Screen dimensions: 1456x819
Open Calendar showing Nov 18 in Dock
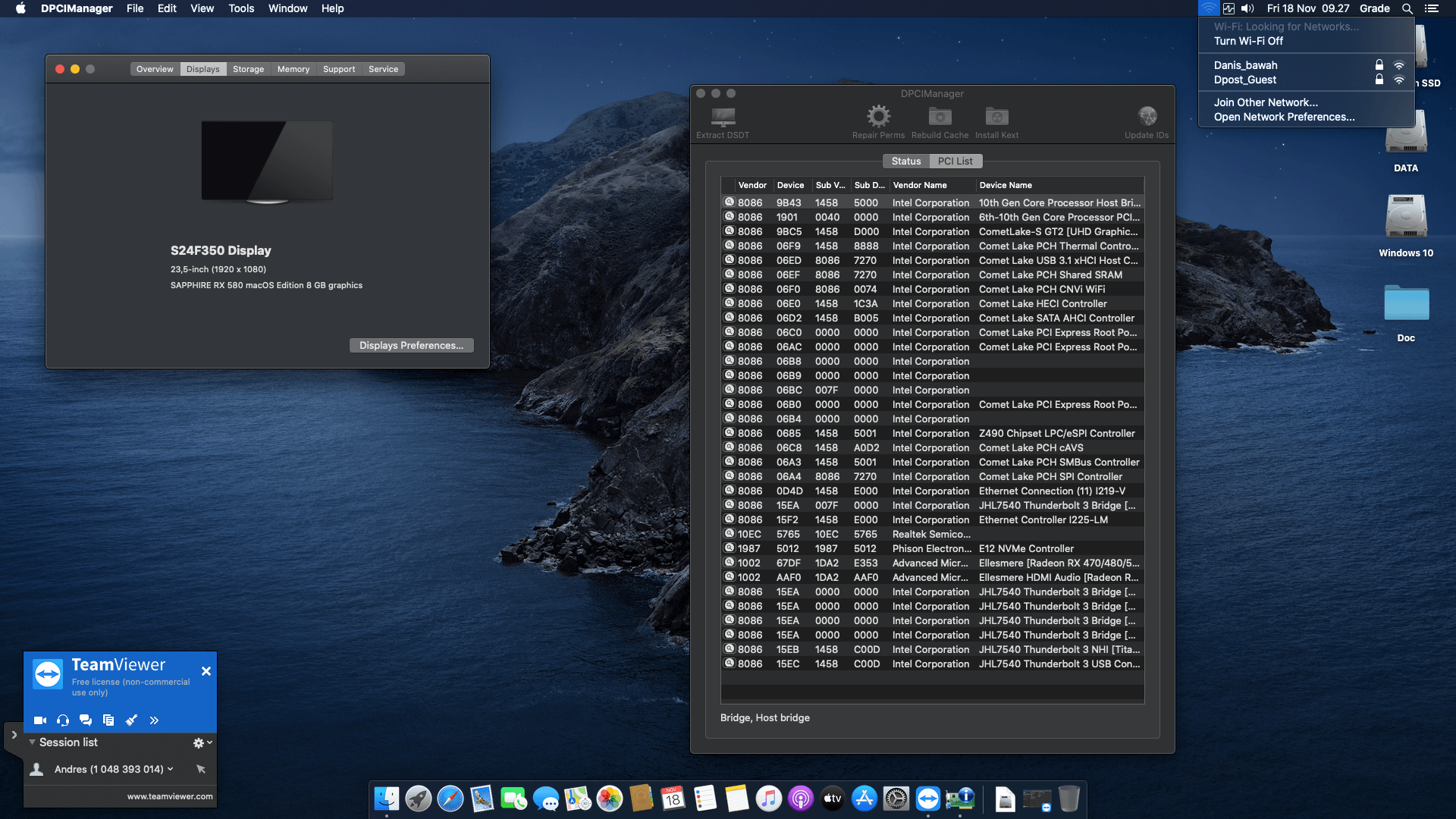673,799
